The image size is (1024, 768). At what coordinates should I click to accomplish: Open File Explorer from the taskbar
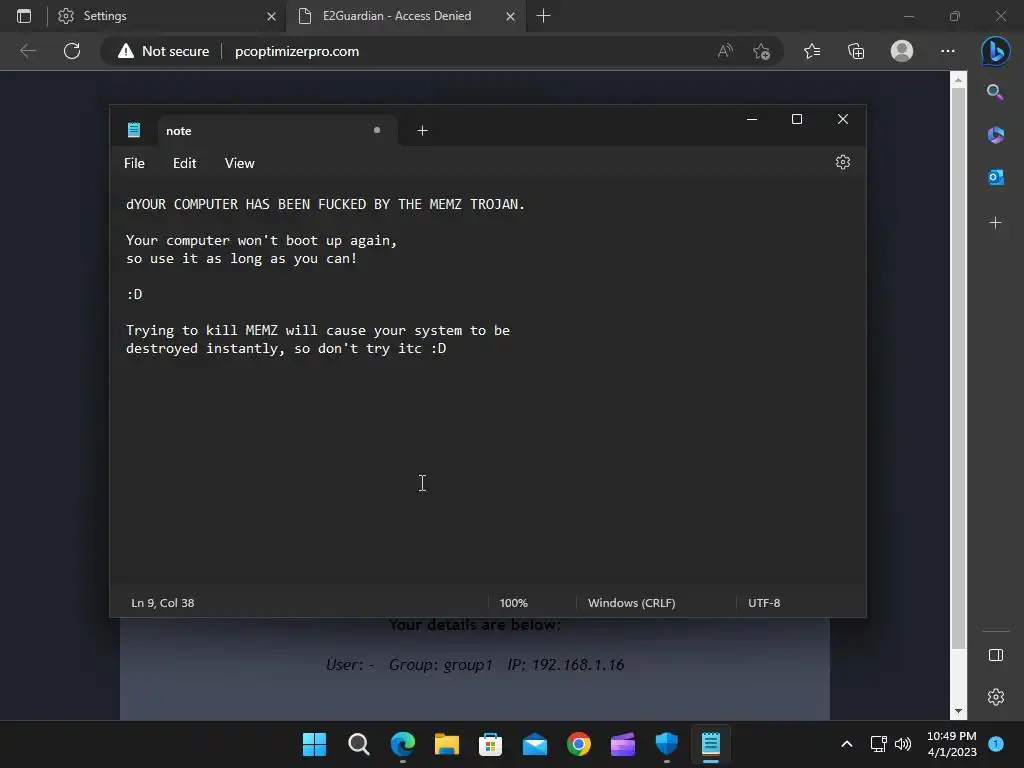[447, 744]
